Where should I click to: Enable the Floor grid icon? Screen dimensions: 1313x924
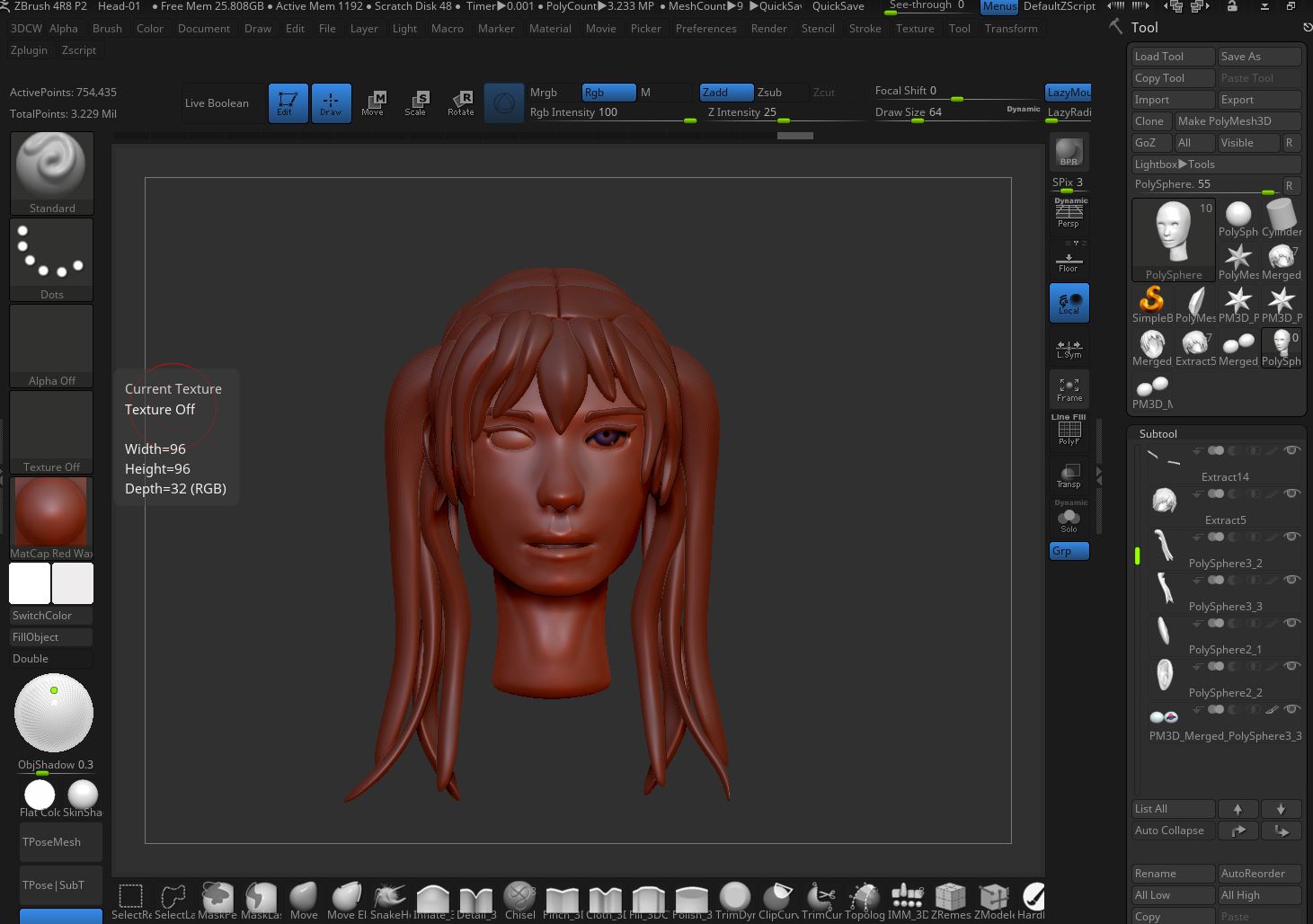tap(1069, 260)
